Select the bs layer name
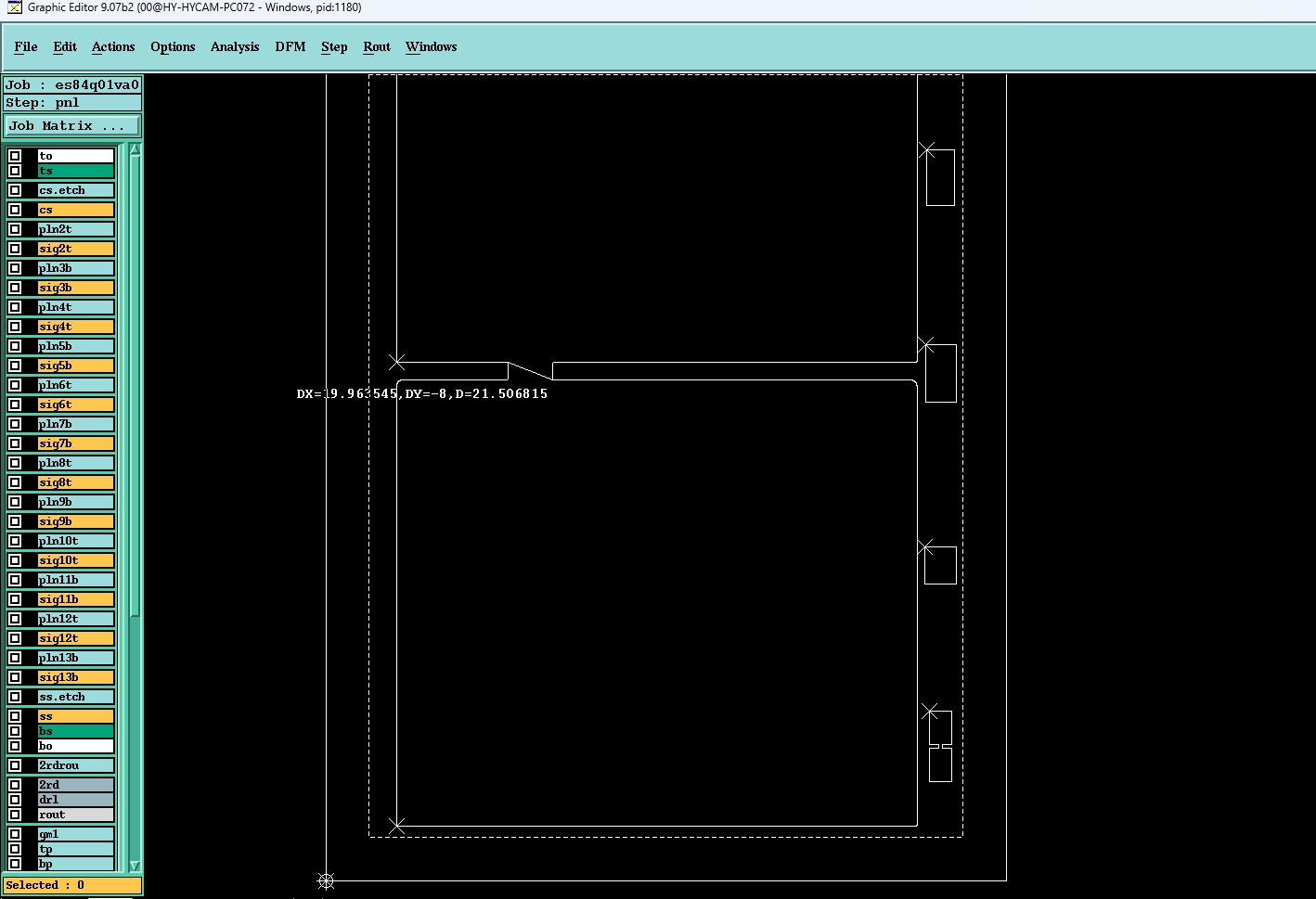The image size is (1316, 899). click(76, 731)
